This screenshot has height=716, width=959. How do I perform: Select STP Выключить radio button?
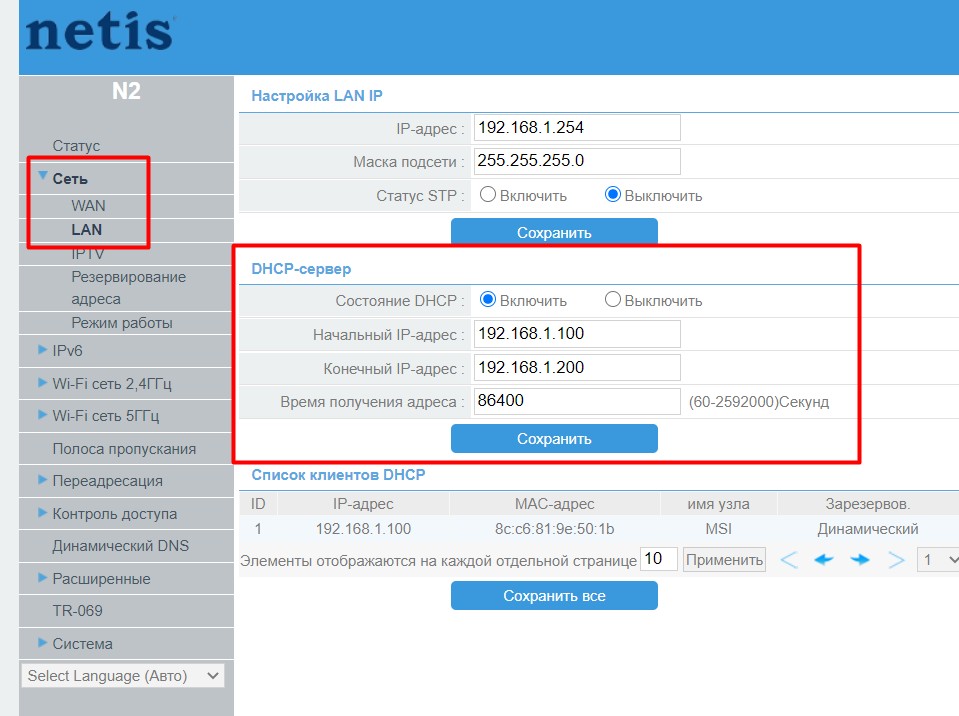pos(612,194)
